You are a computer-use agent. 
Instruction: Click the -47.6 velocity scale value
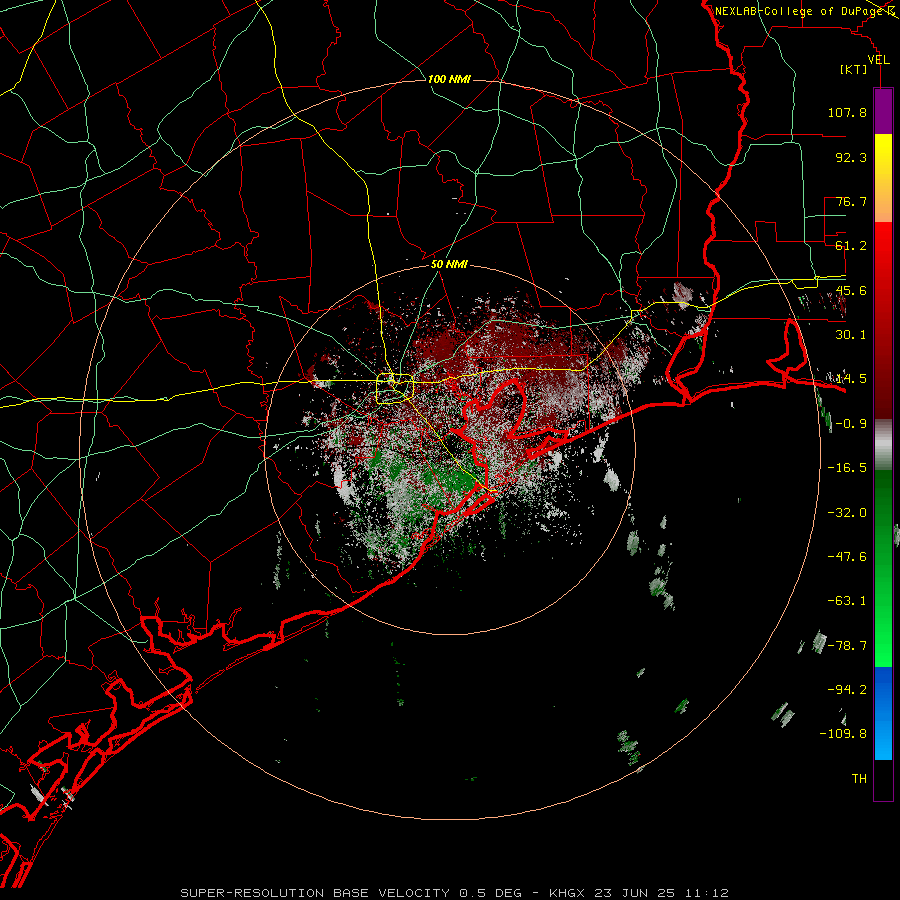pos(847,557)
